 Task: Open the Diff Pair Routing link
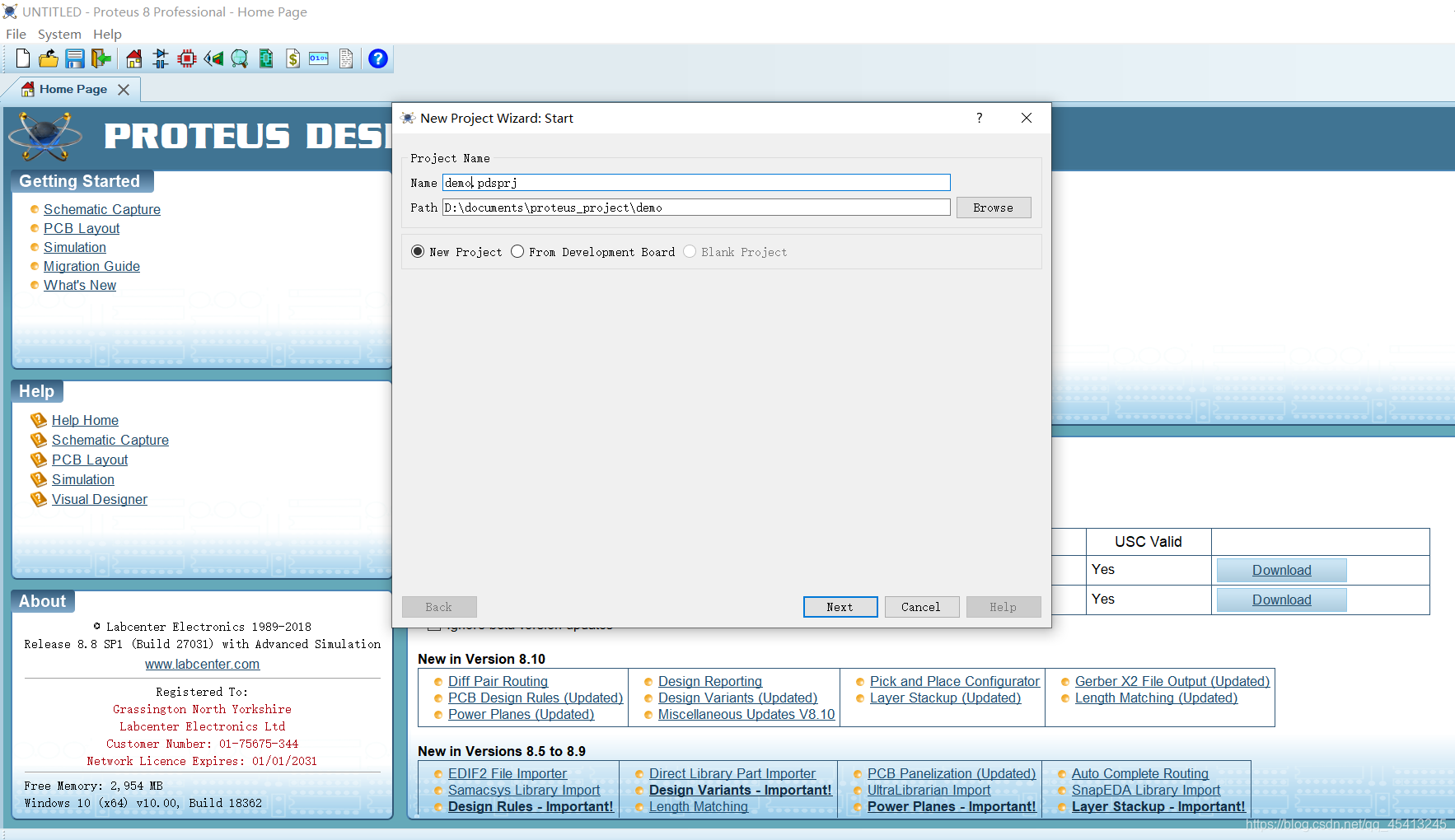click(x=498, y=681)
